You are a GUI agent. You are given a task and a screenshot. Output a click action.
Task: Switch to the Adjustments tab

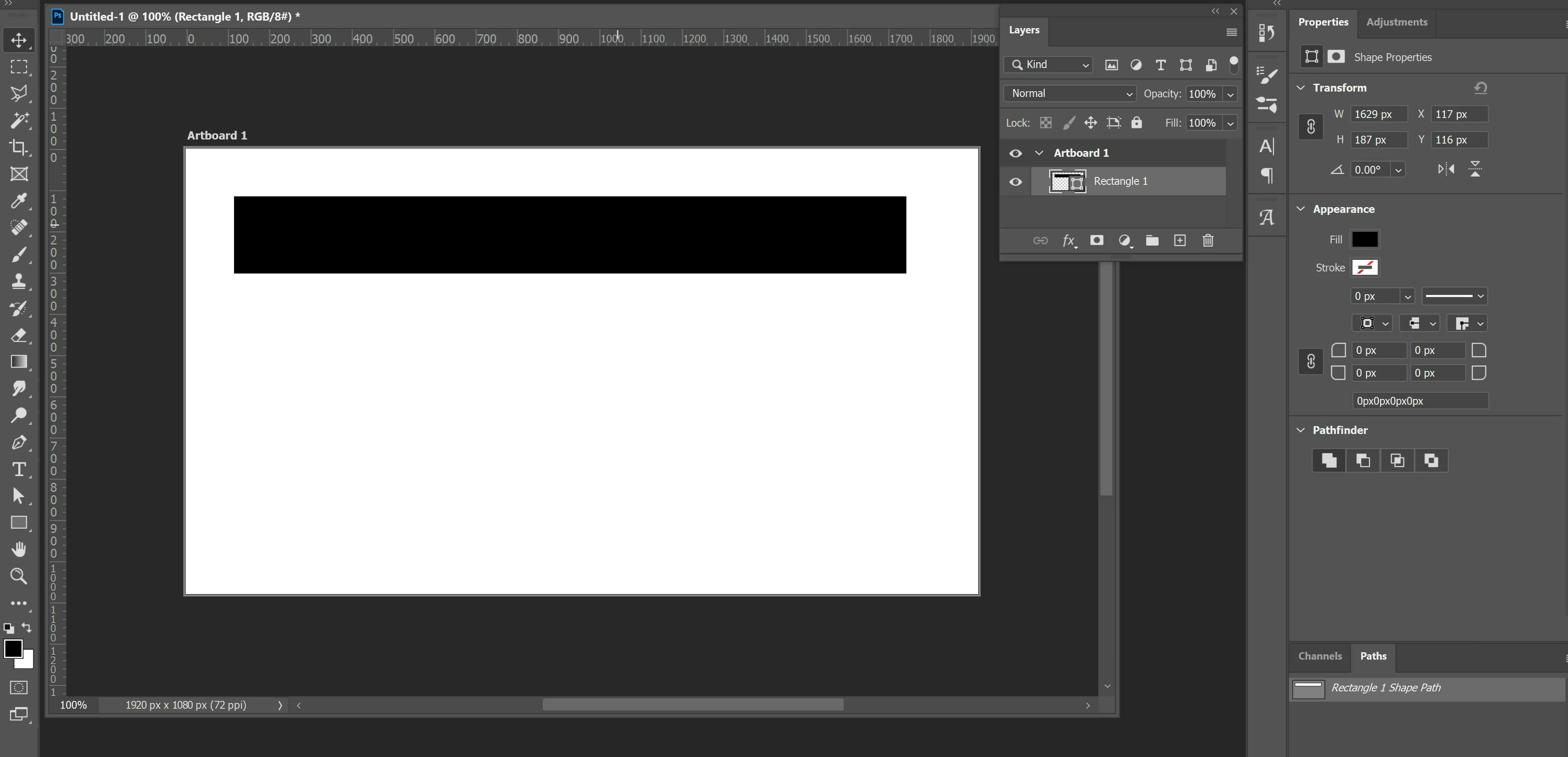click(x=1396, y=22)
